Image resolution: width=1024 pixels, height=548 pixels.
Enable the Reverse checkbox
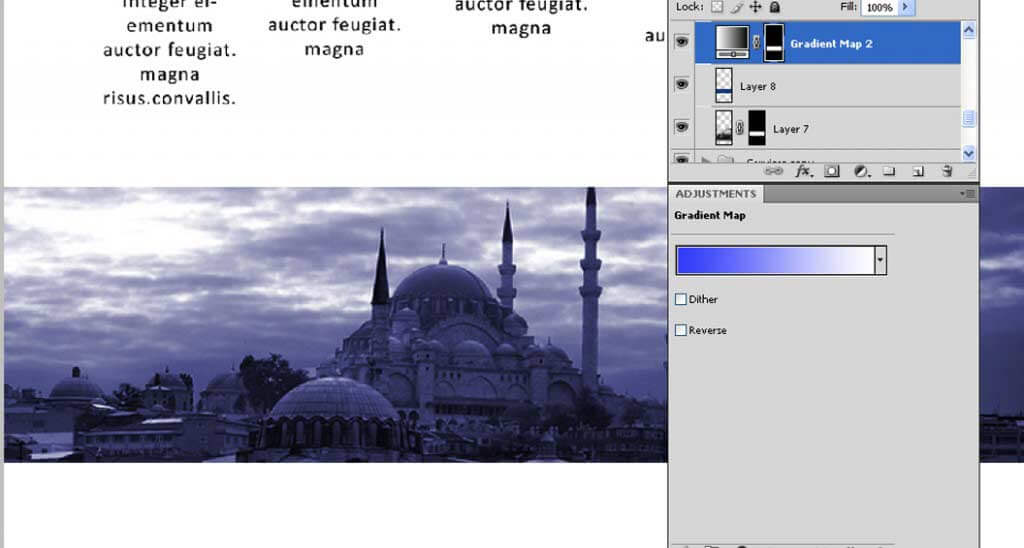[680, 330]
